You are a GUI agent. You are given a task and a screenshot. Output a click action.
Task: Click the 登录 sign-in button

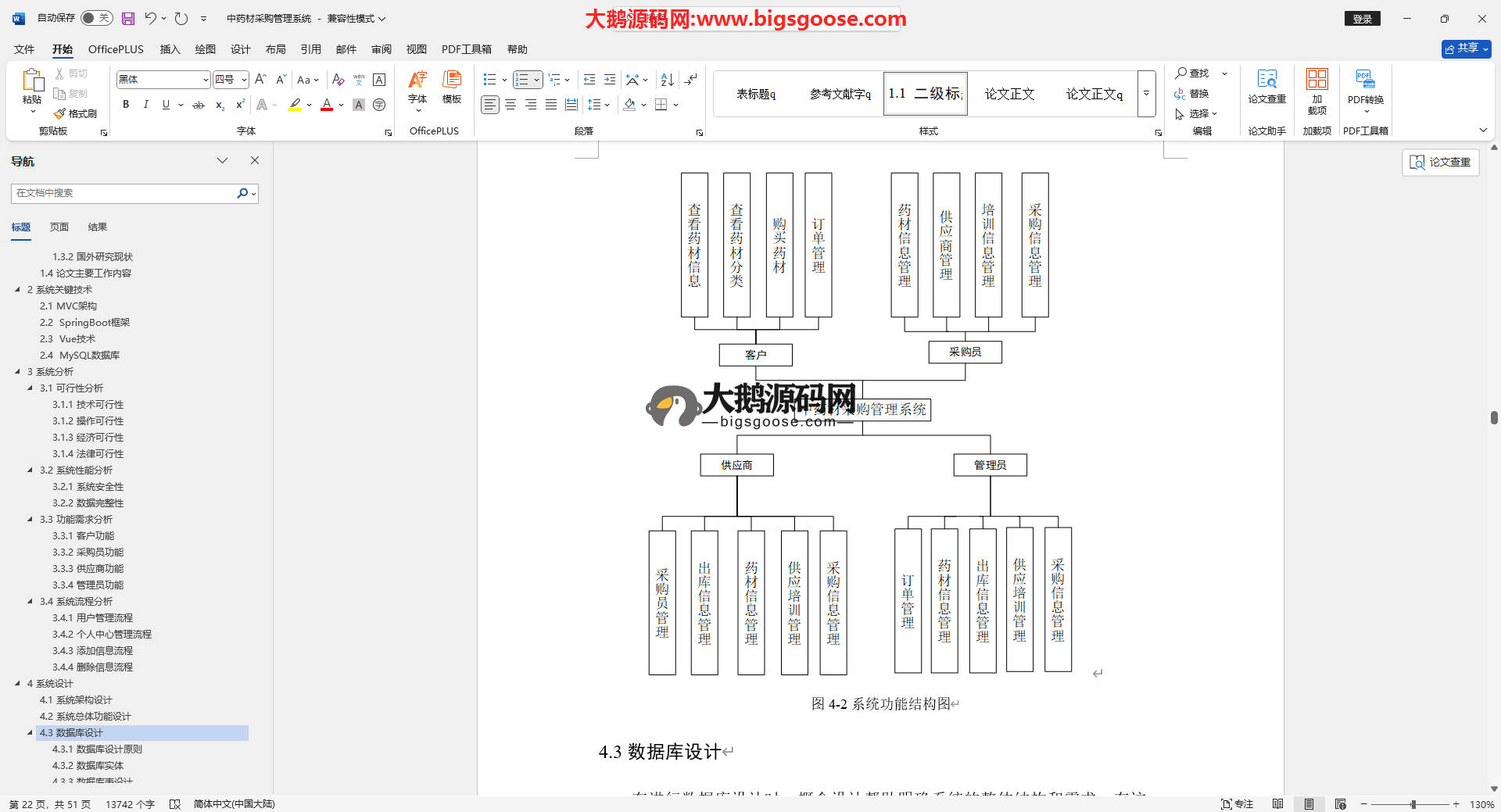1362,19
